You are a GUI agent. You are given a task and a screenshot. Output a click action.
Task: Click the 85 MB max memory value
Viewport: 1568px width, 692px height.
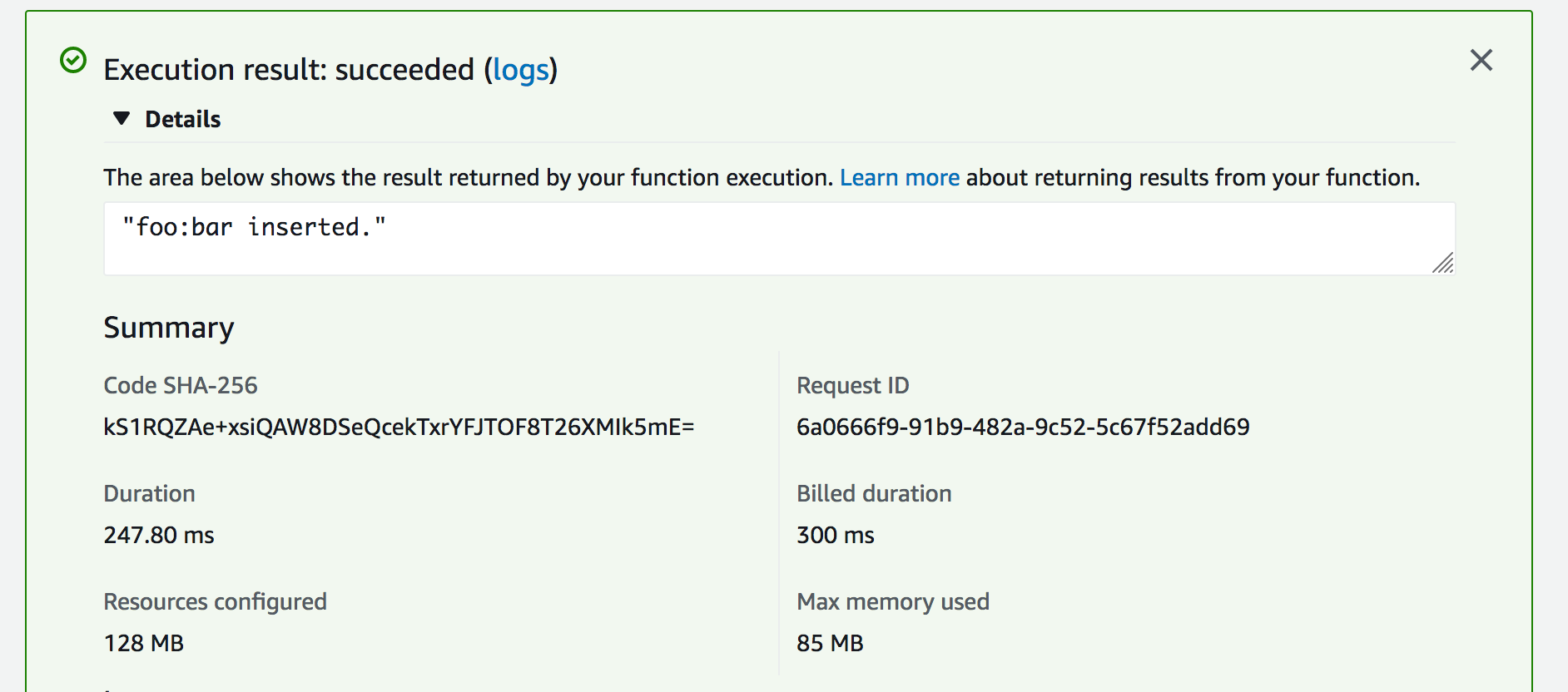click(x=830, y=643)
